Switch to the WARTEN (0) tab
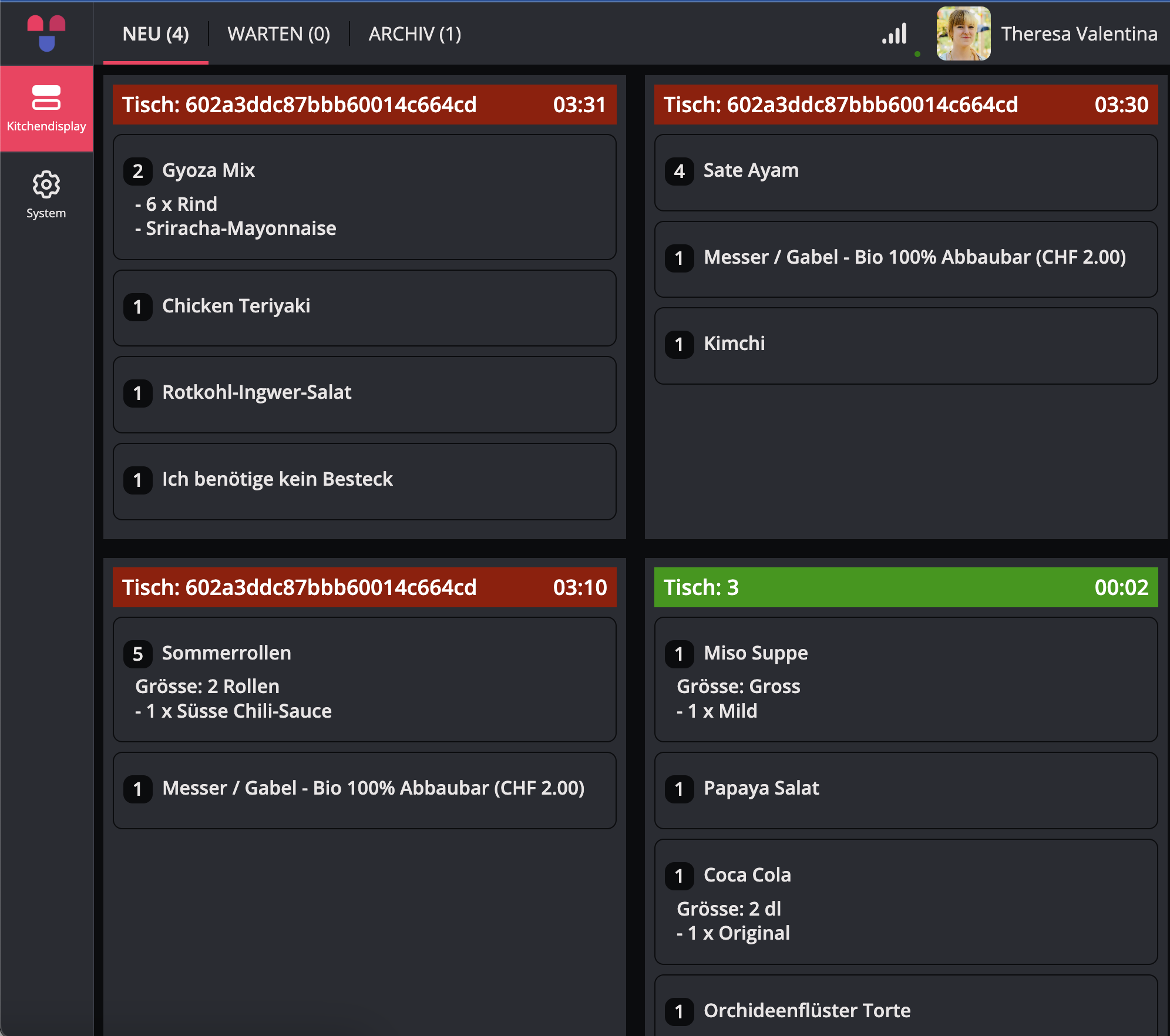 click(x=279, y=34)
